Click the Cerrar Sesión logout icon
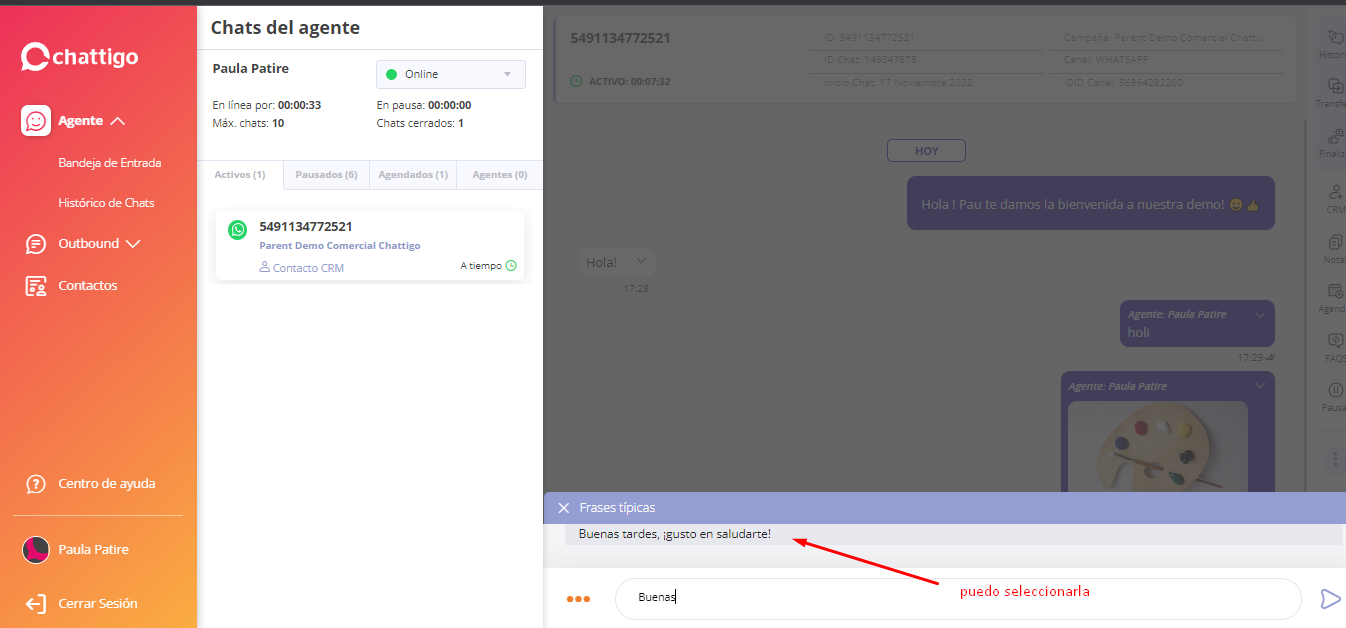Screen dimensions: 1346x628 point(36,604)
